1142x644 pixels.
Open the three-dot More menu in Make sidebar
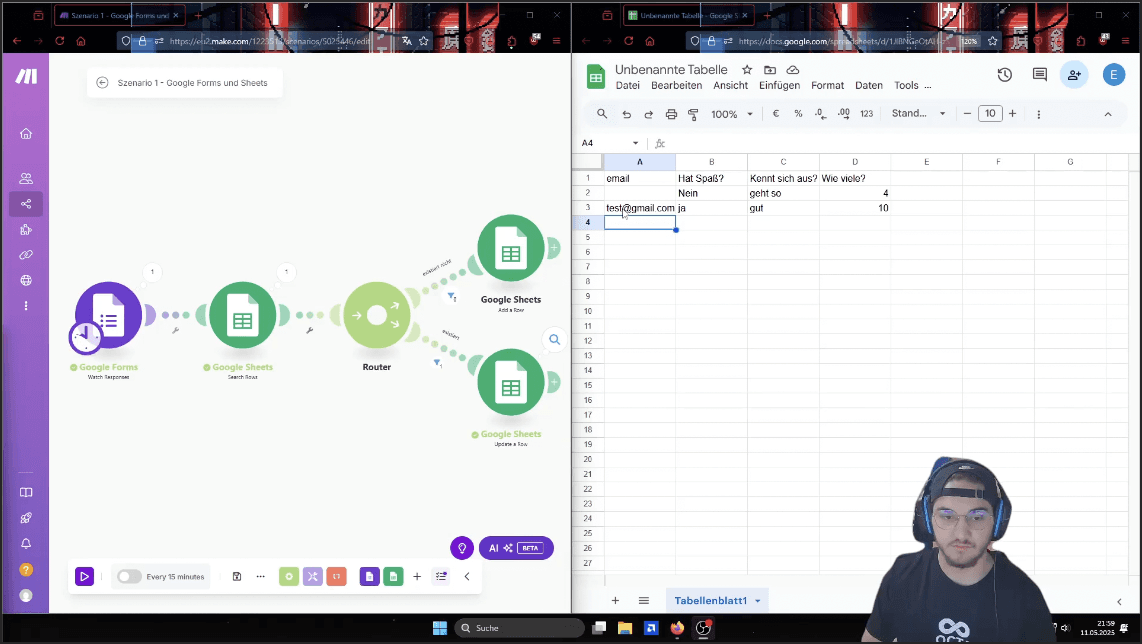pos(25,306)
